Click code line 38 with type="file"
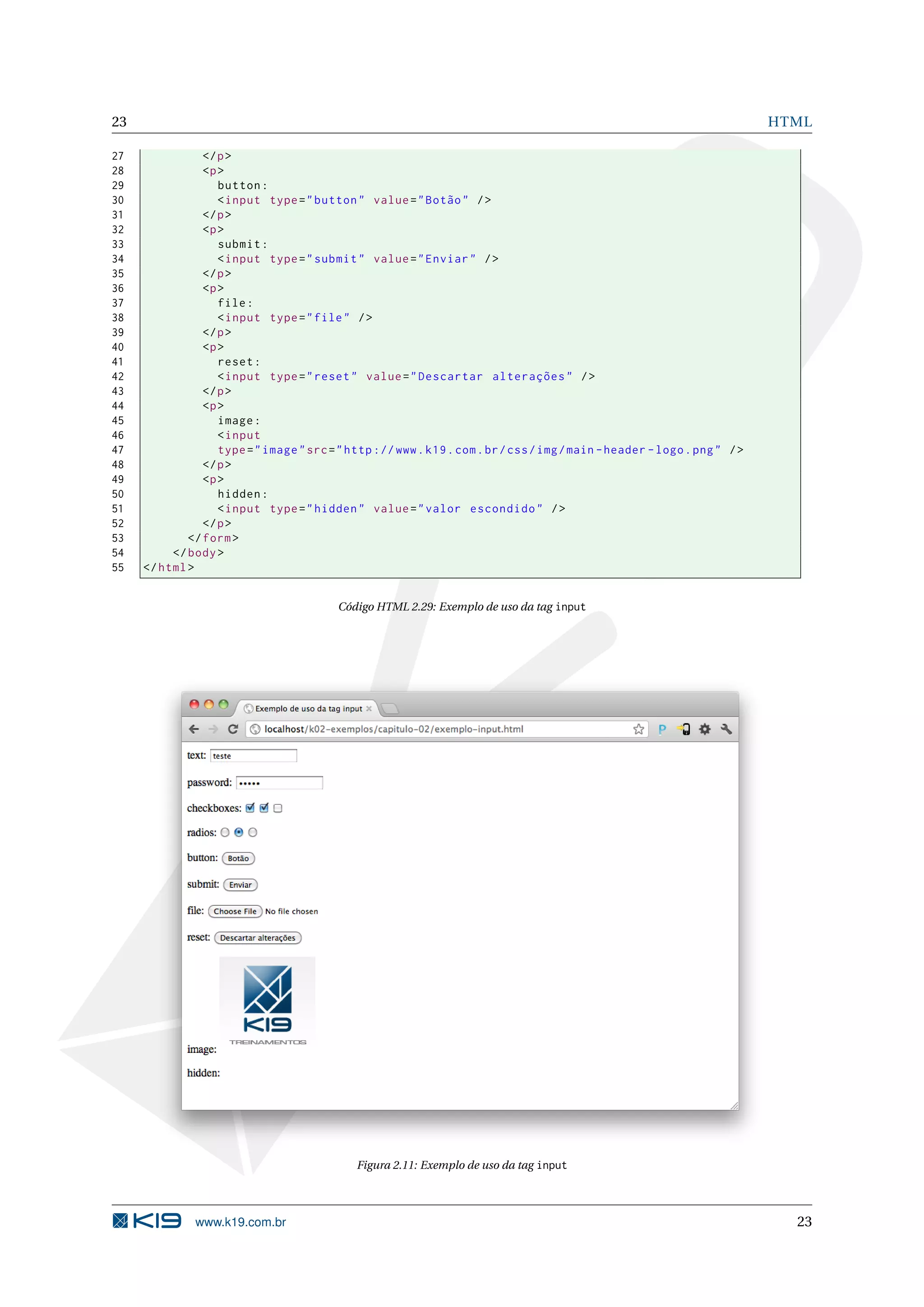 295,318
